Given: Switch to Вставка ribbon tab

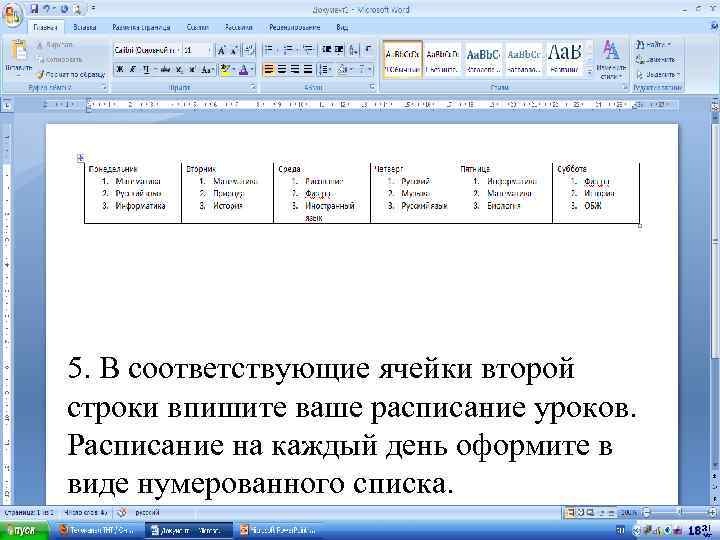Looking at the screenshot, I should (x=85, y=28).
